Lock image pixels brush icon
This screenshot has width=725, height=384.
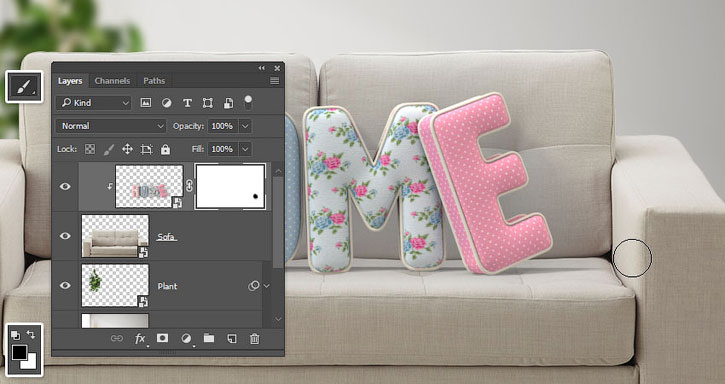click(x=109, y=149)
